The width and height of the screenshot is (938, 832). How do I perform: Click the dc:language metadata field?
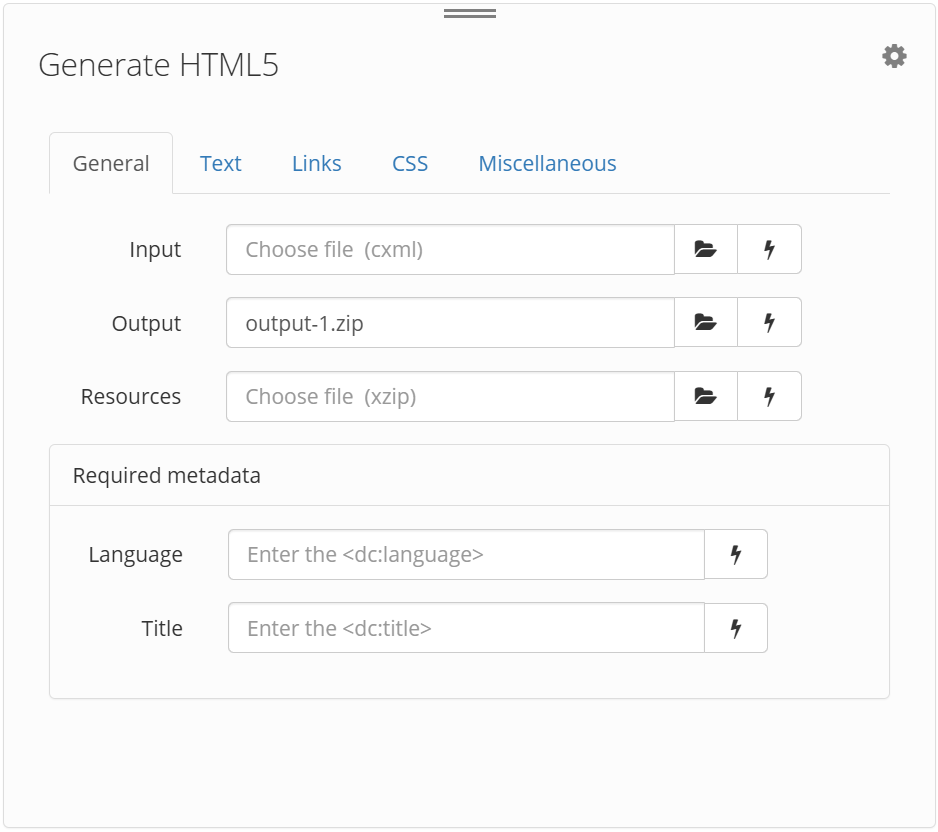[x=465, y=554]
